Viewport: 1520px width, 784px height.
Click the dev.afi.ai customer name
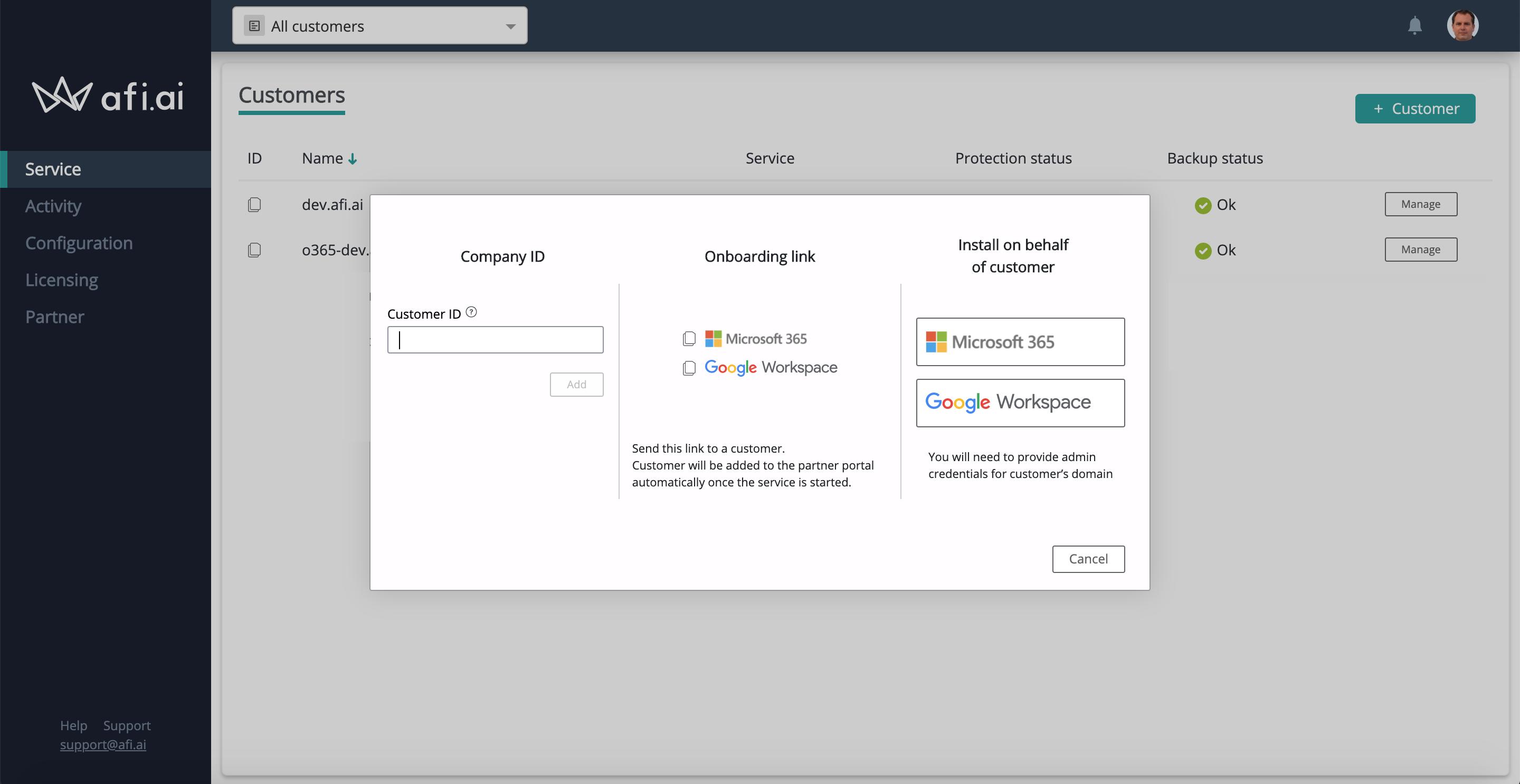pos(332,205)
